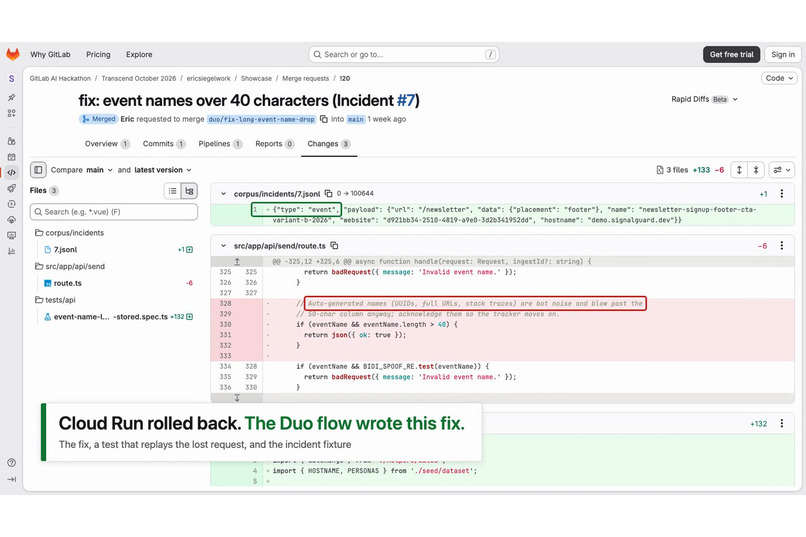Open the project avatar S in sidebar

coord(11,79)
